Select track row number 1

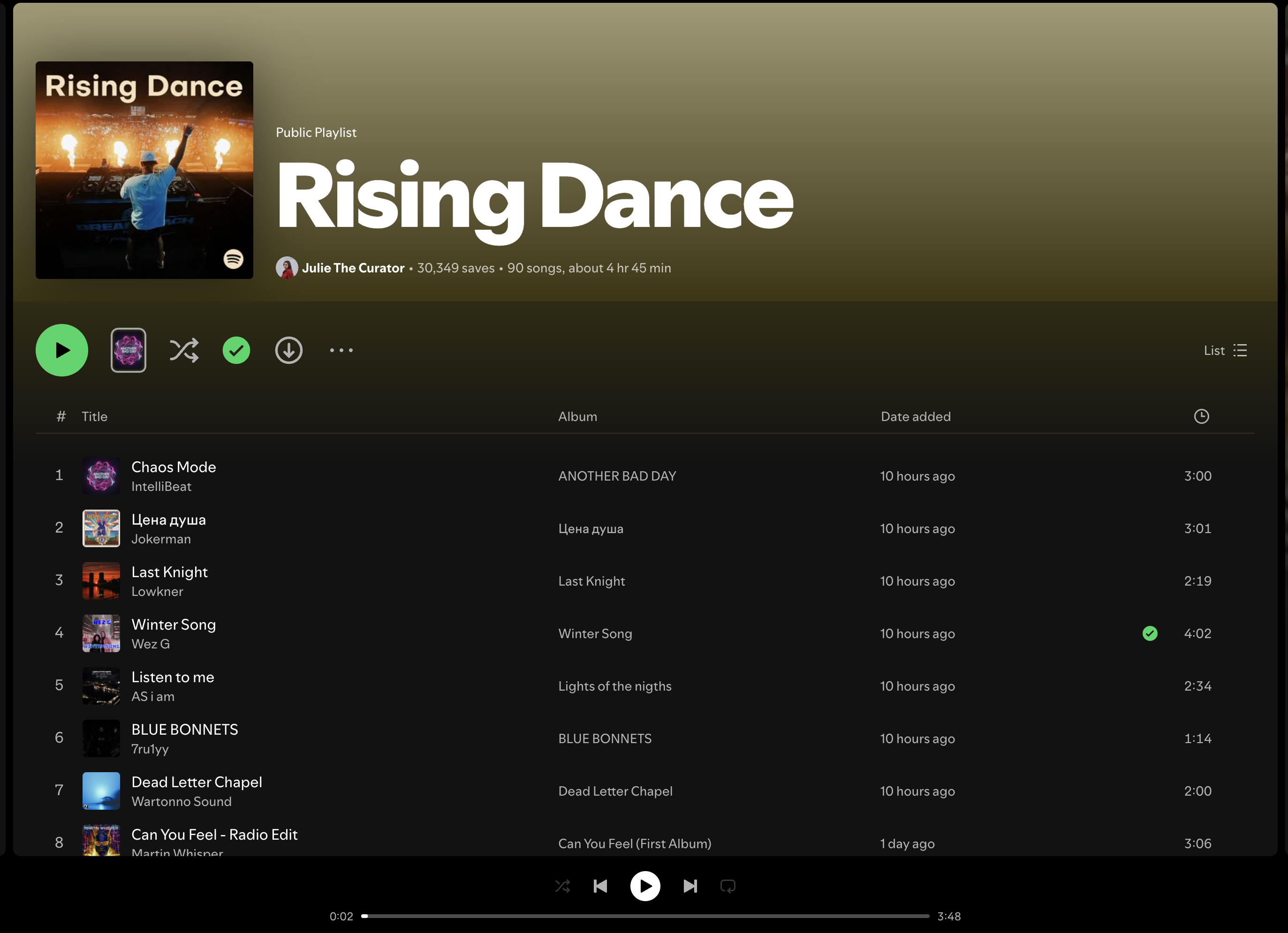(644, 475)
